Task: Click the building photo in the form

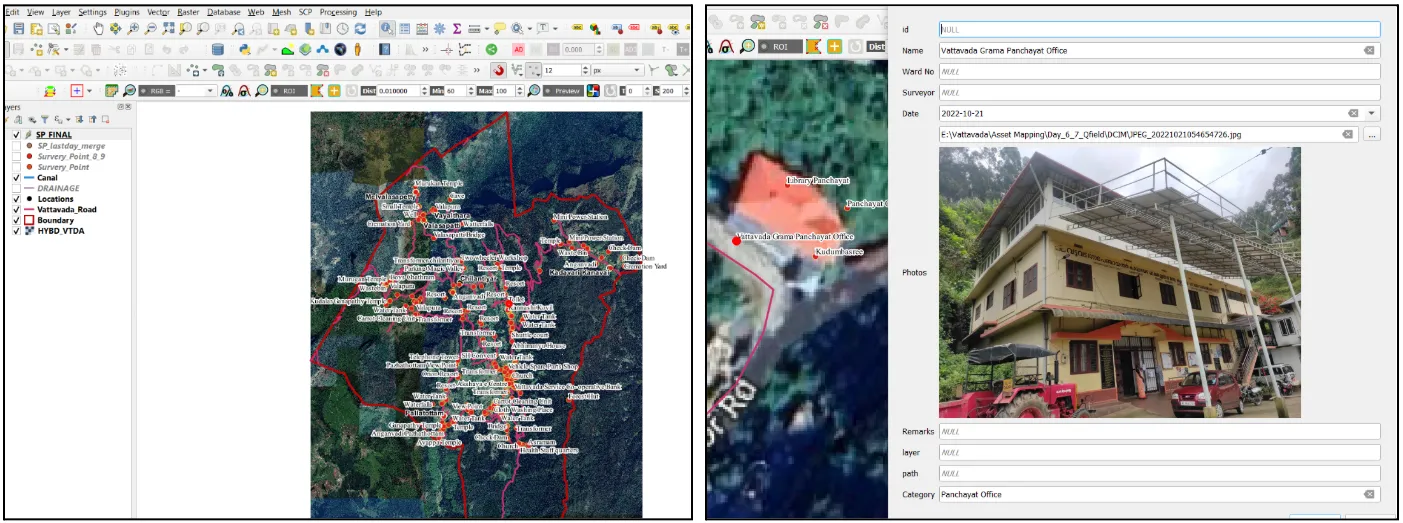Action: 1120,282
